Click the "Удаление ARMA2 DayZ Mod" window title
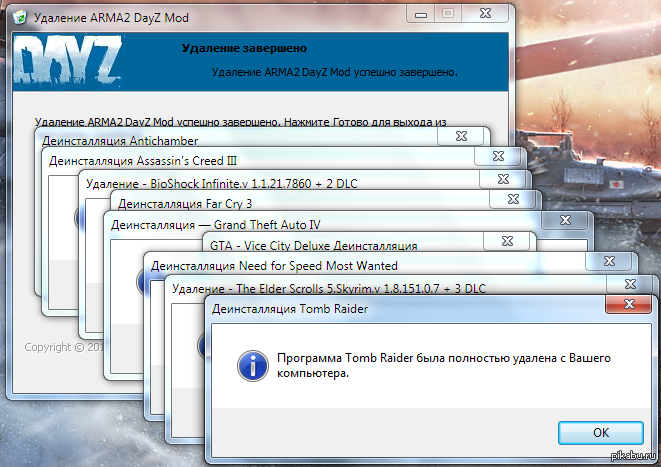Screen dimensions: 661x467 click(111, 18)
